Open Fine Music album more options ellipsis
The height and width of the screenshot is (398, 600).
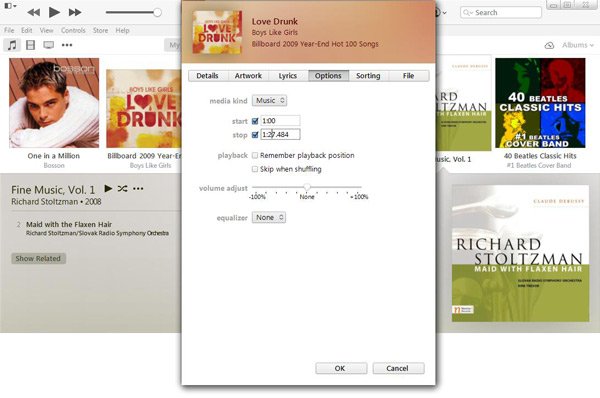[138, 189]
